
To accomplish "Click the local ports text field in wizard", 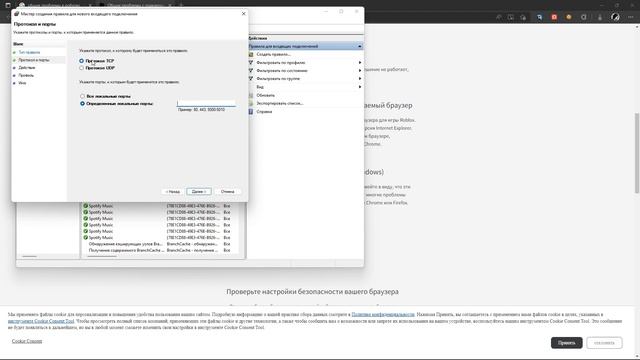I will [x=206, y=103].
